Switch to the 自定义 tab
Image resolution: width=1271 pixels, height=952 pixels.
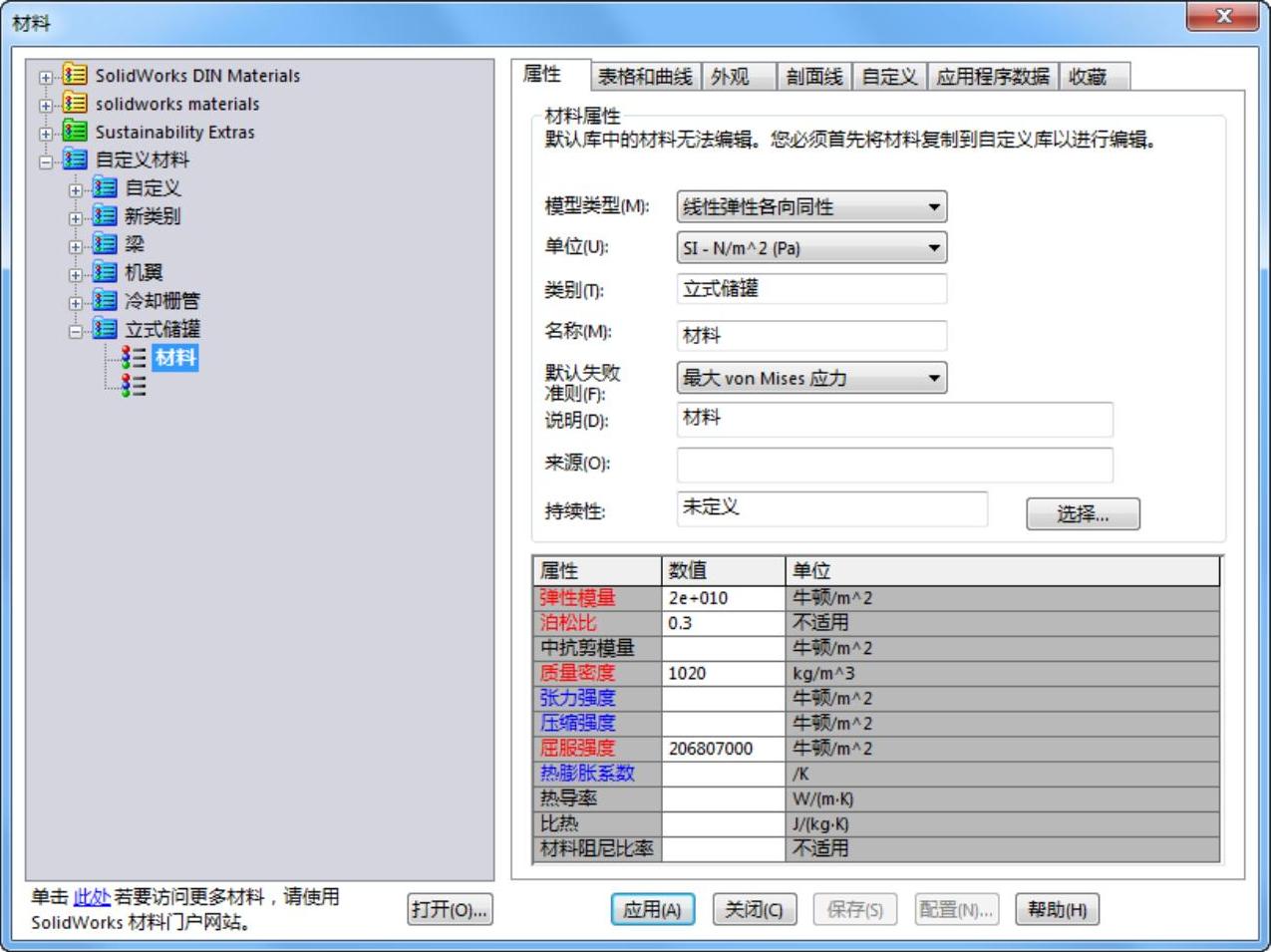(x=889, y=77)
